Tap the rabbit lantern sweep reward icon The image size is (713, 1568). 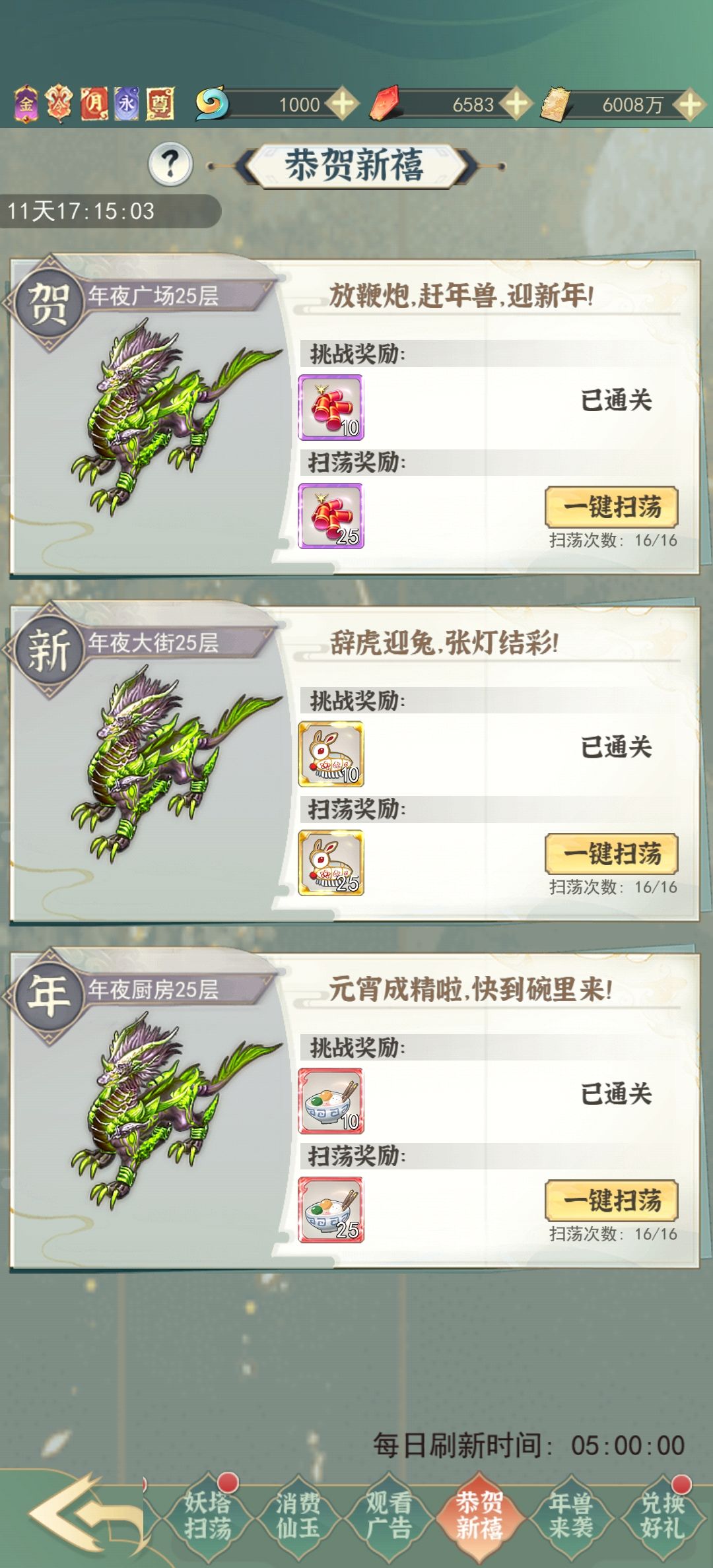pyautogui.click(x=331, y=863)
